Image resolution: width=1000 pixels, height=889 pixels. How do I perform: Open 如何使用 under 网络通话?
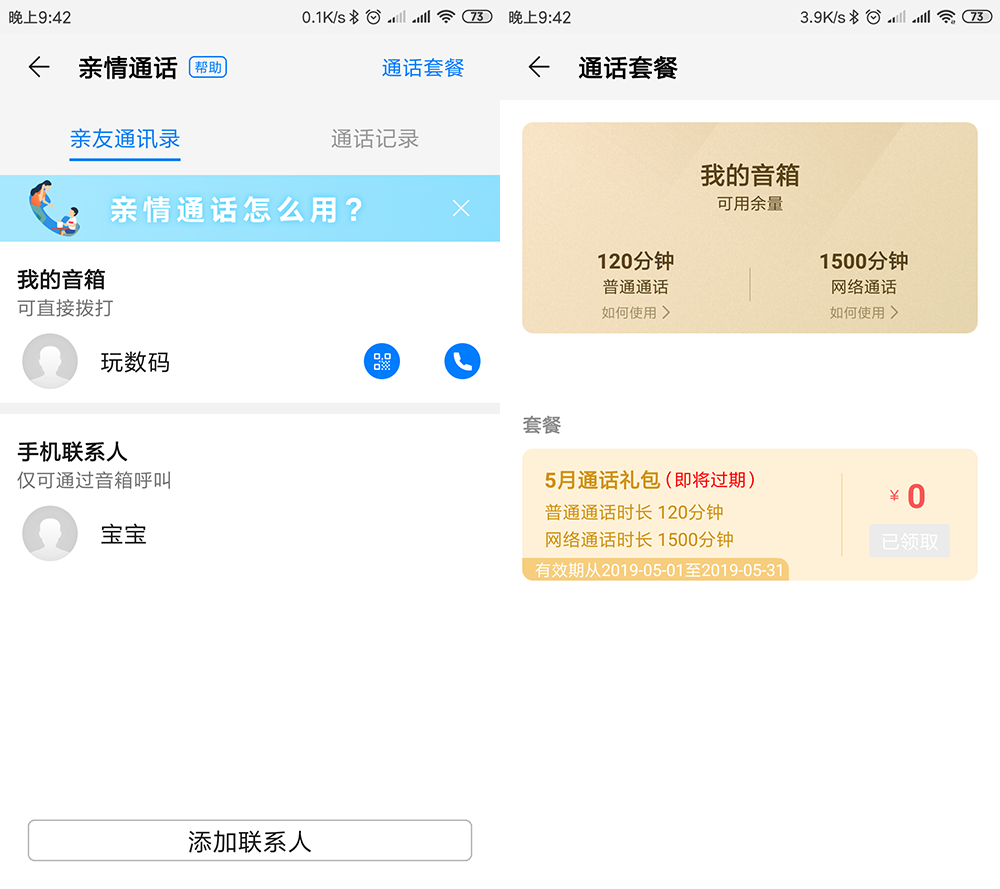[864, 312]
